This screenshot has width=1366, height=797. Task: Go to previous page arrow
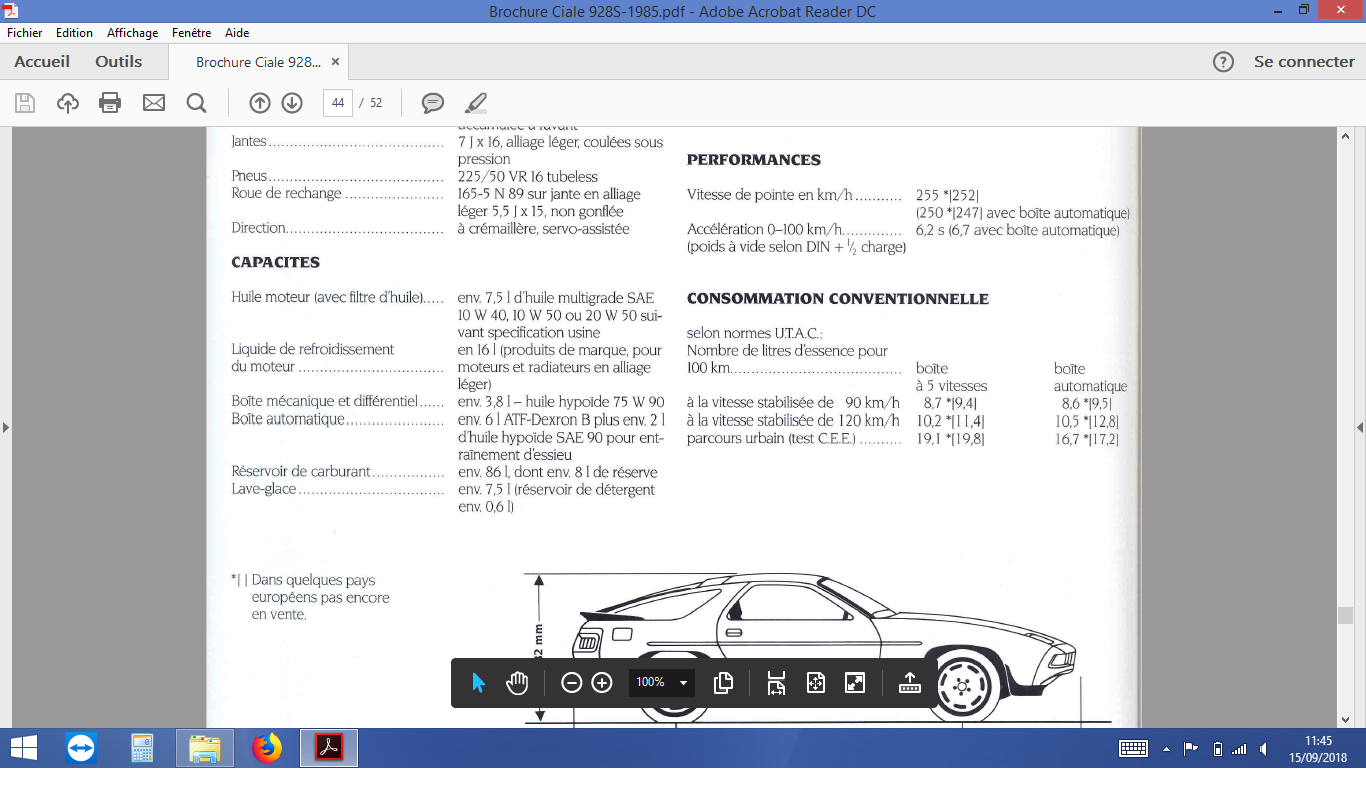point(260,102)
